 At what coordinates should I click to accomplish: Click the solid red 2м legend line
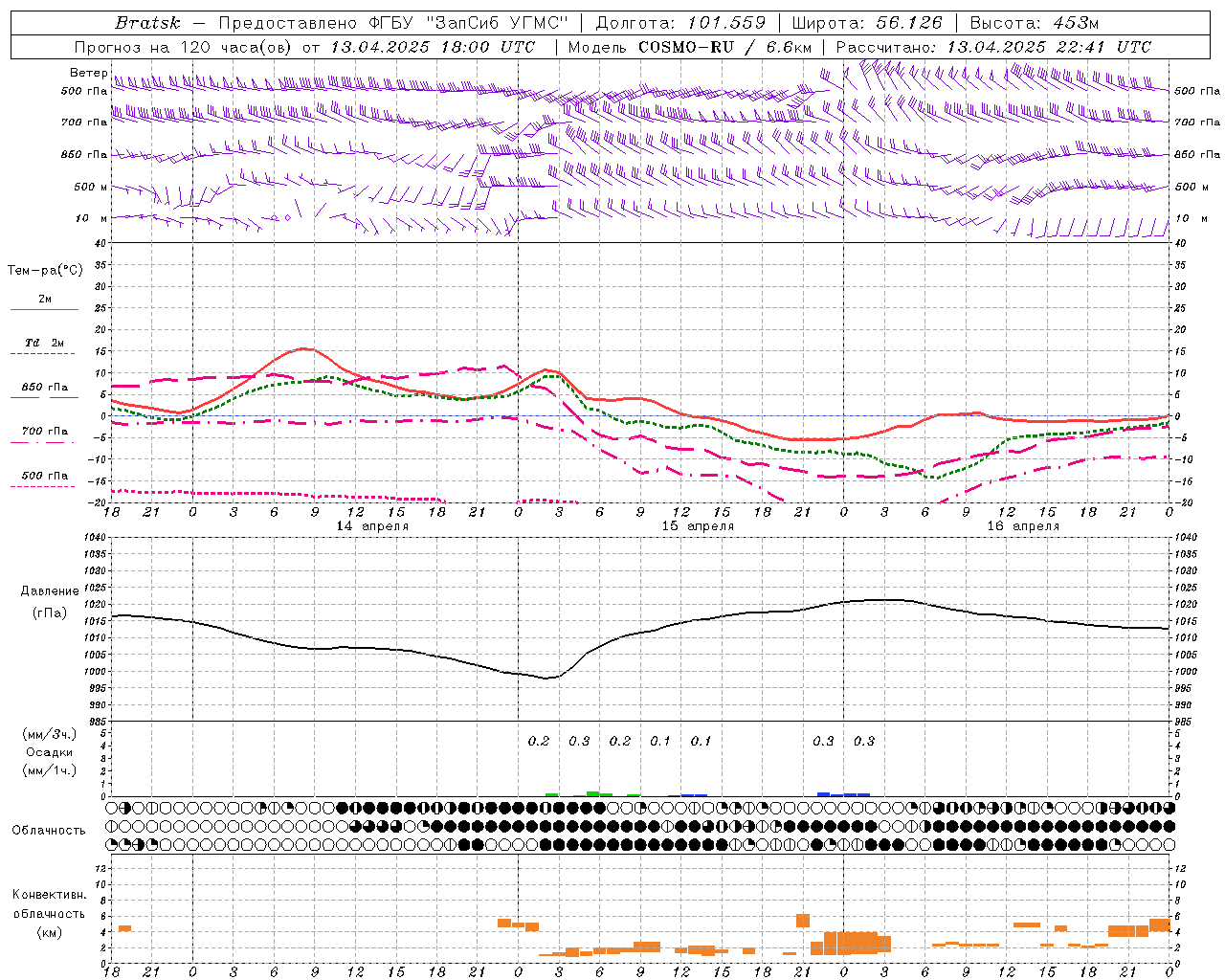pos(44,309)
